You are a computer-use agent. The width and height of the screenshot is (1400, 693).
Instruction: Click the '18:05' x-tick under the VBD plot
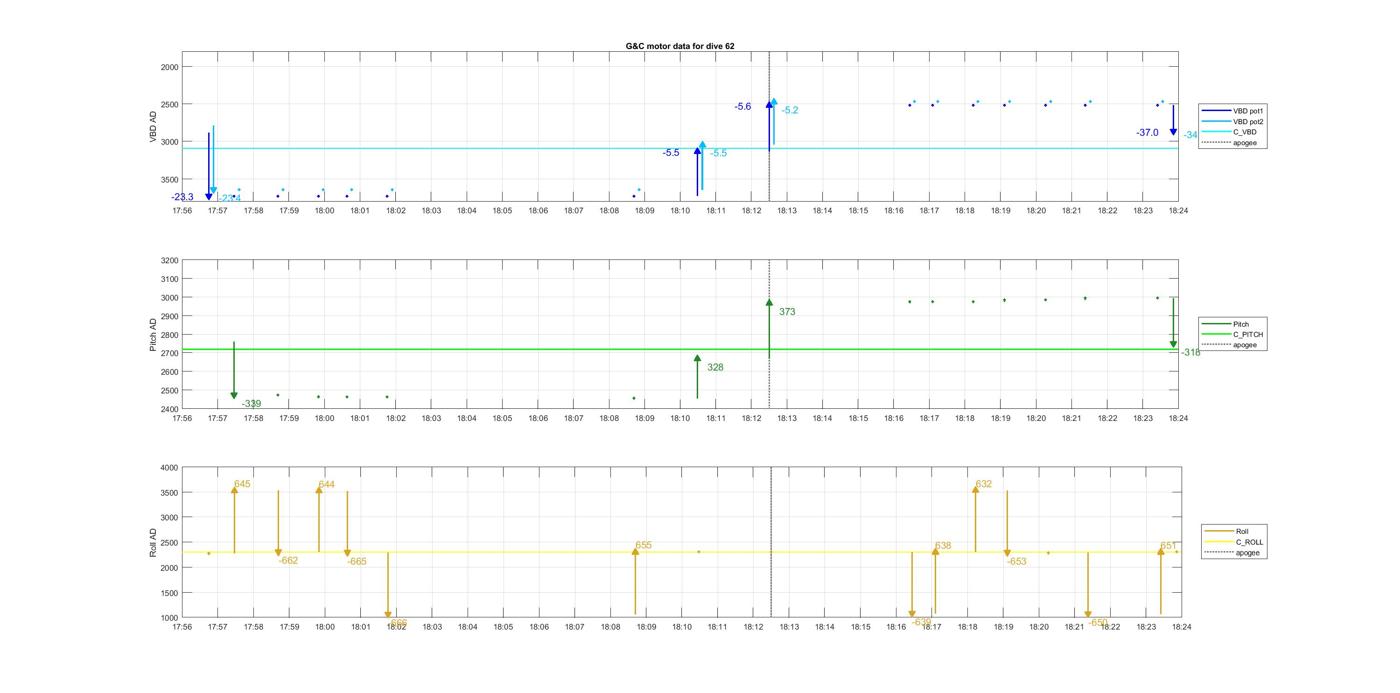(x=502, y=211)
